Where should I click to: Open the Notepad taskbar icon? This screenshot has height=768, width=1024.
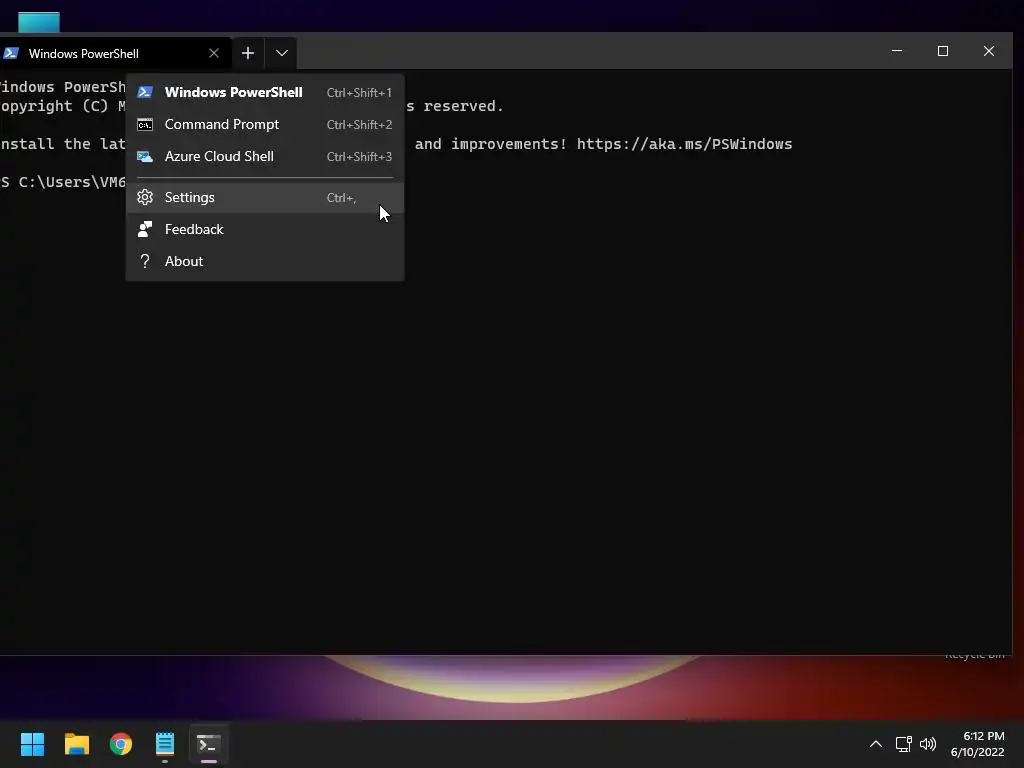[165, 744]
